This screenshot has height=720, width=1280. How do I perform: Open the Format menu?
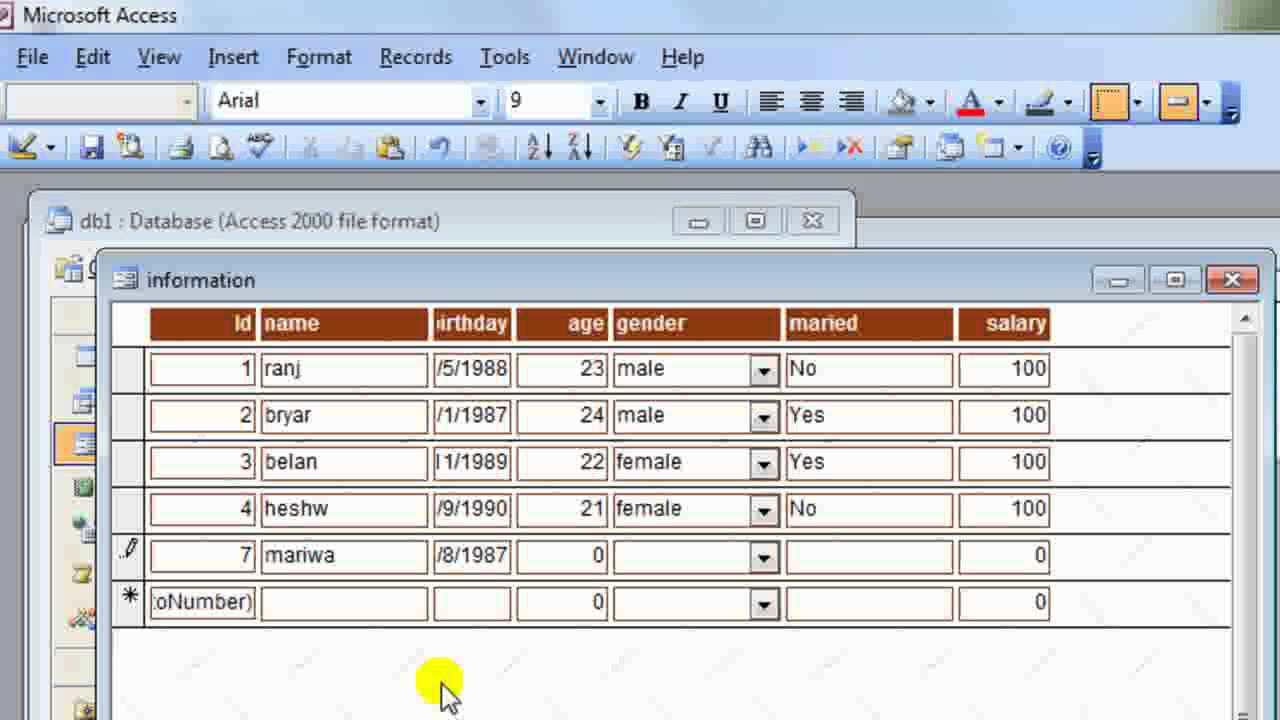pyautogui.click(x=319, y=57)
